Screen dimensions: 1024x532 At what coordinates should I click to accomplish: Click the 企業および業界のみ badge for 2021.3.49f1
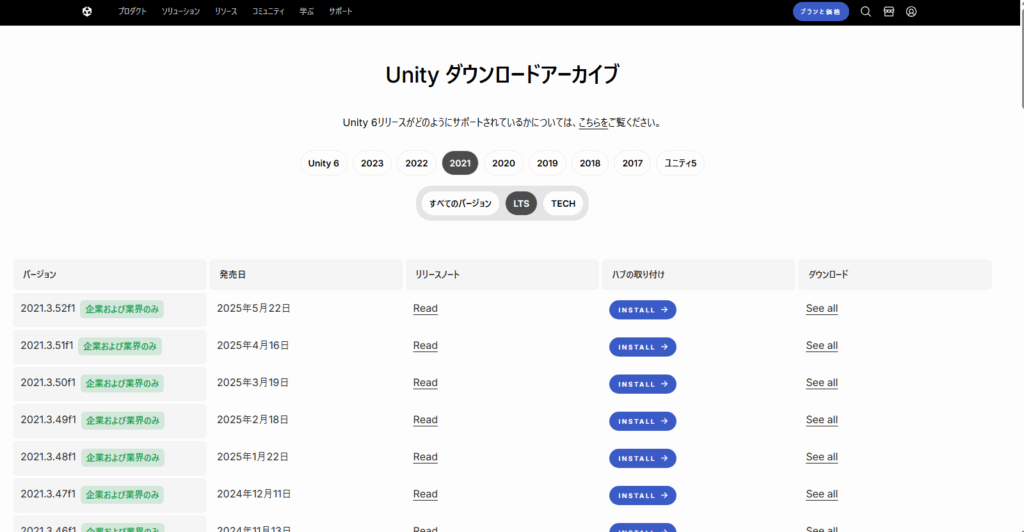[123, 421]
